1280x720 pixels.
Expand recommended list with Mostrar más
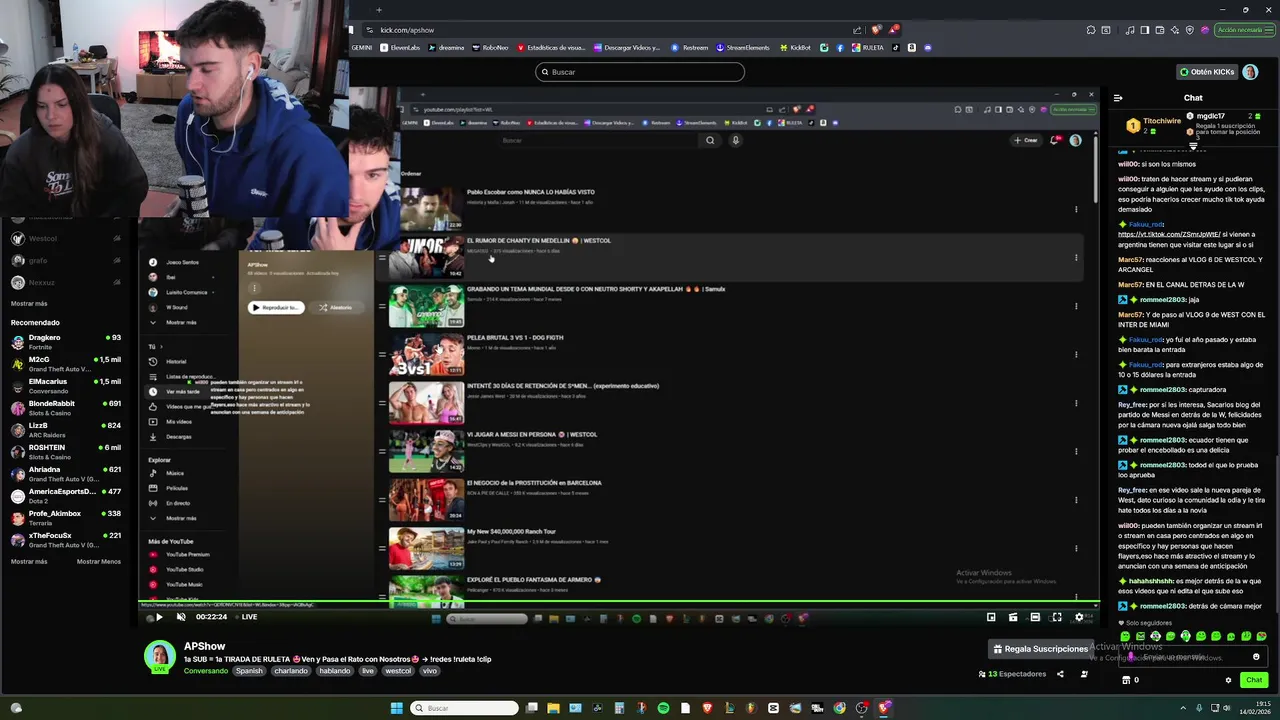[29, 561]
